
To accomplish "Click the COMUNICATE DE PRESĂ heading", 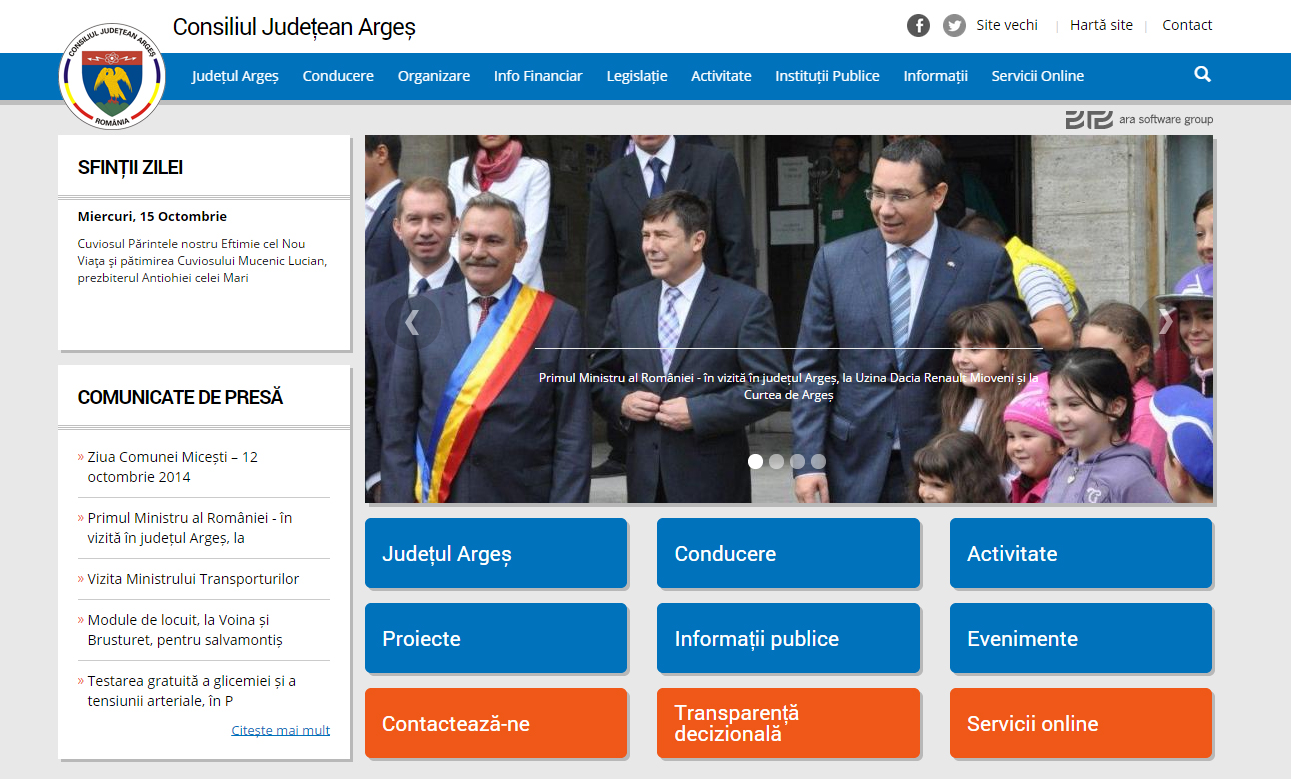I will click(x=180, y=397).
